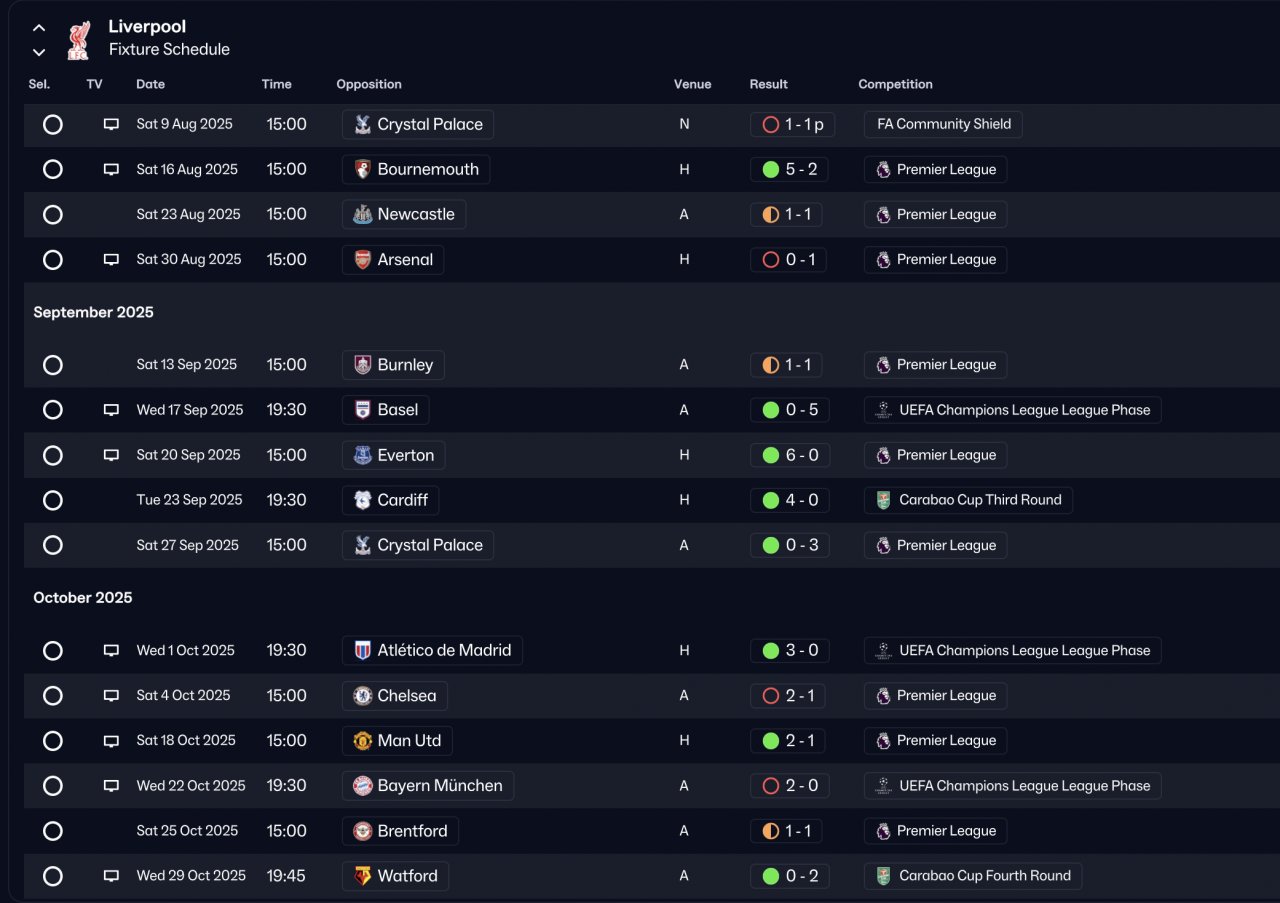Click TV broadcast icon for Bournemouth match

pos(111,170)
